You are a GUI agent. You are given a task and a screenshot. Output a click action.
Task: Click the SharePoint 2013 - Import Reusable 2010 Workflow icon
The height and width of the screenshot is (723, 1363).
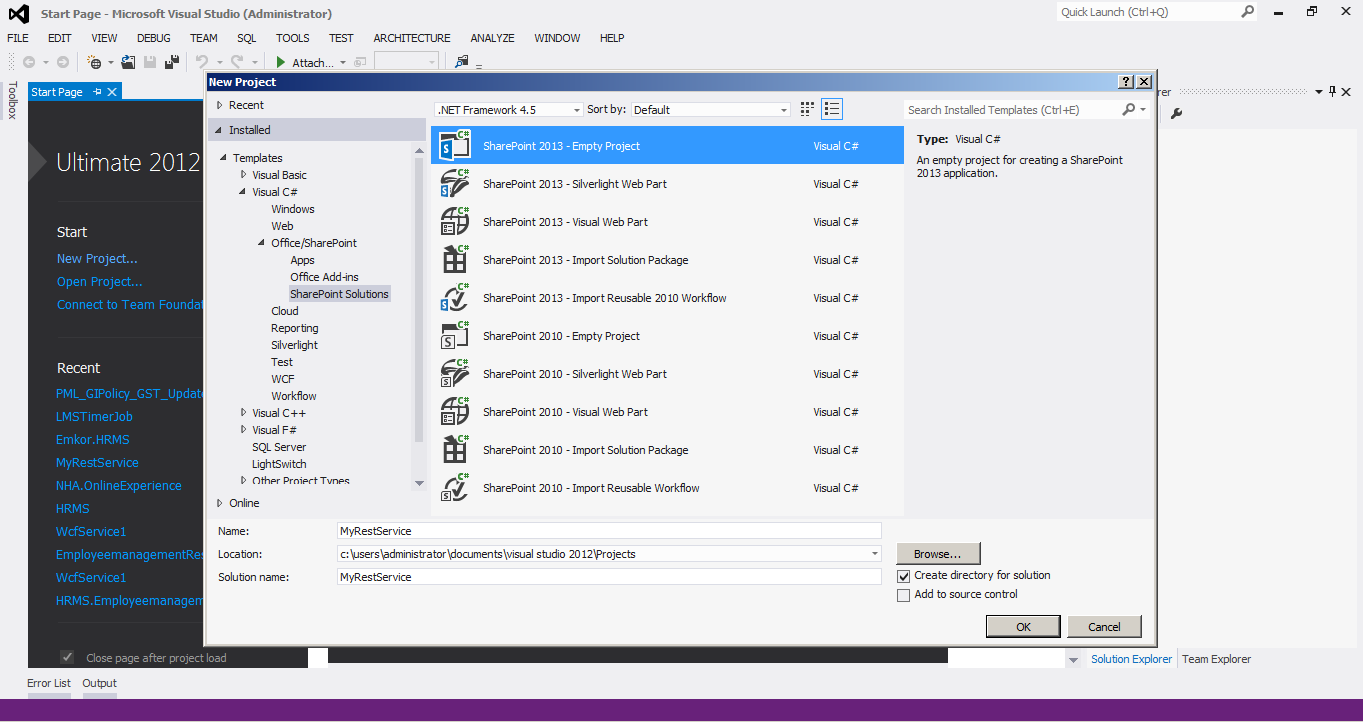pos(455,297)
